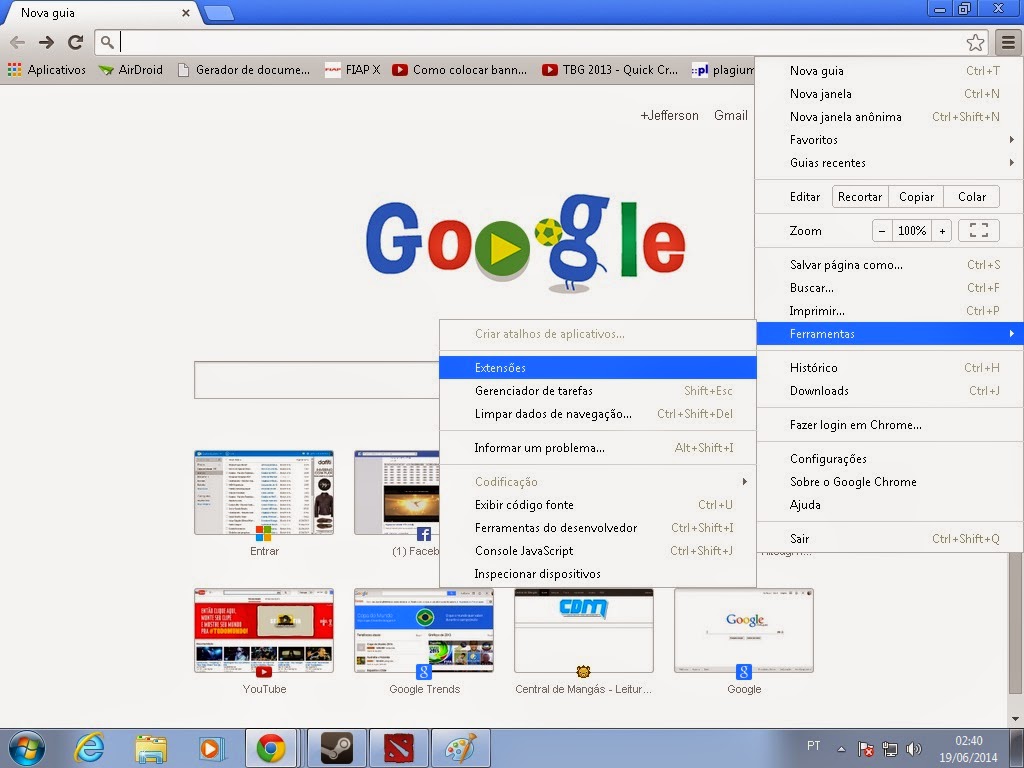
Task: Open the plagium bookmark
Action: pos(723,70)
